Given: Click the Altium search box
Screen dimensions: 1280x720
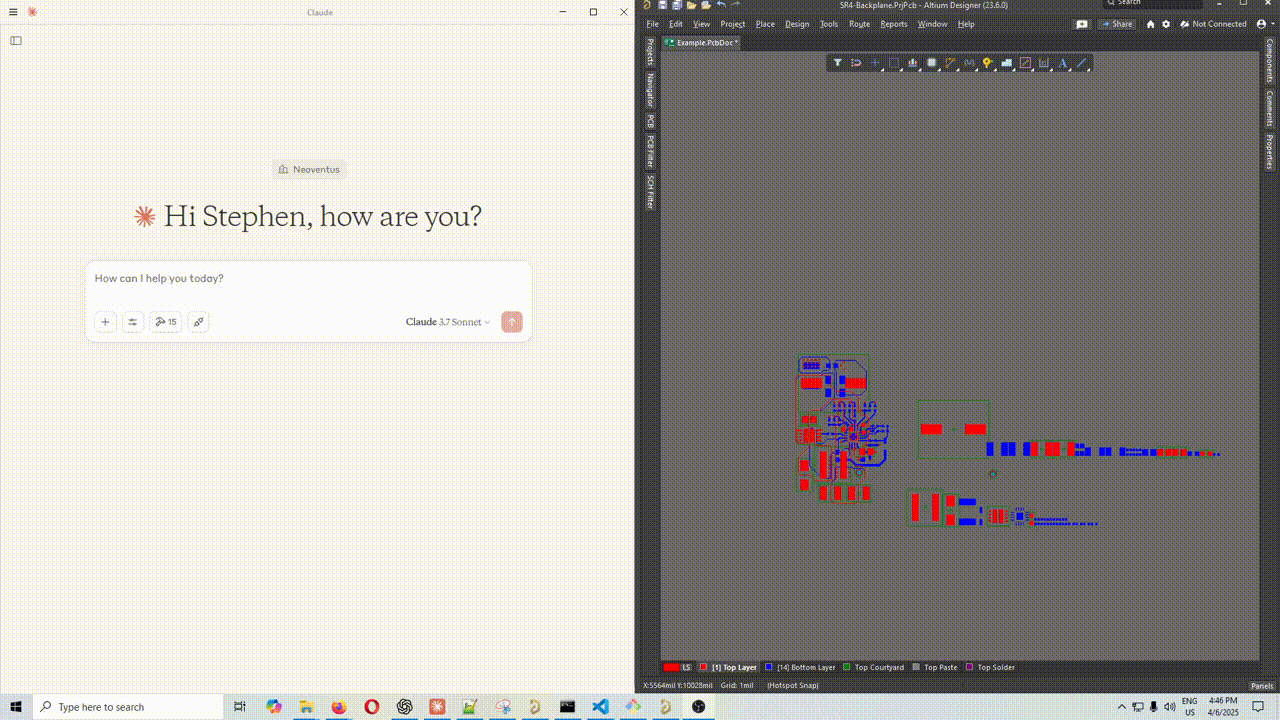Looking at the screenshot, I should [x=1152, y=4].
